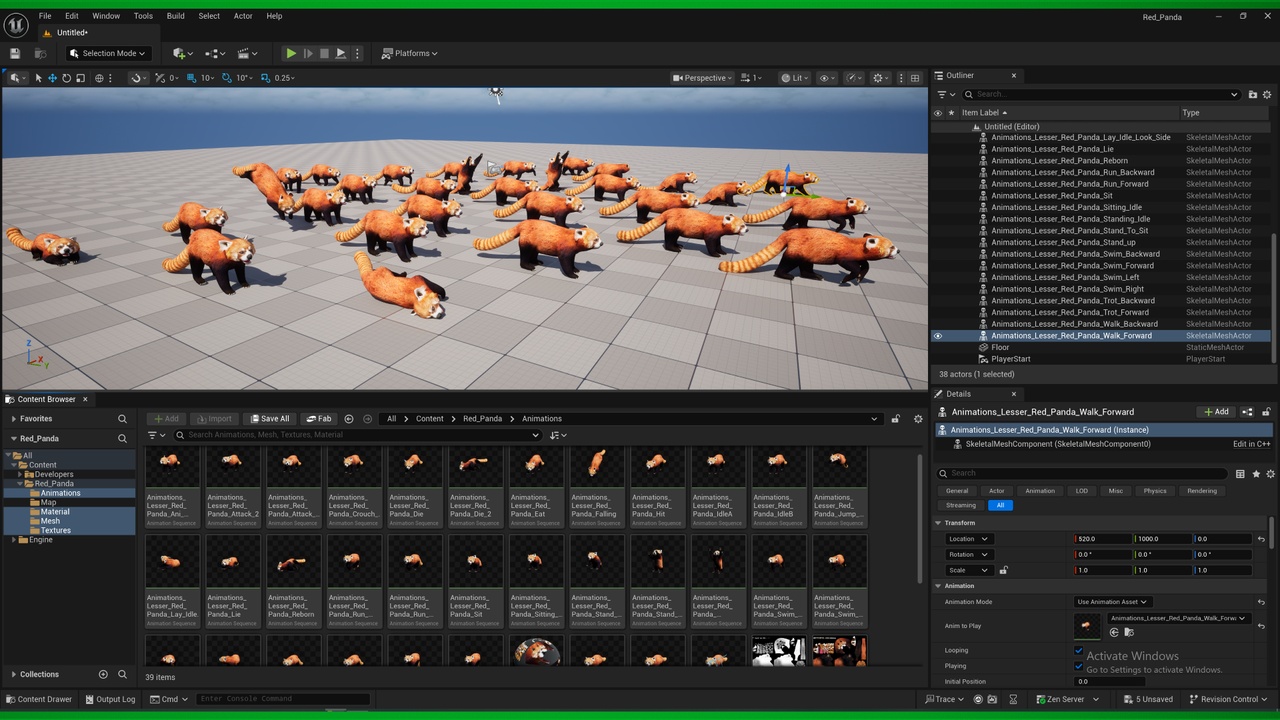Open the viewport settings gear dropdown

881,78
